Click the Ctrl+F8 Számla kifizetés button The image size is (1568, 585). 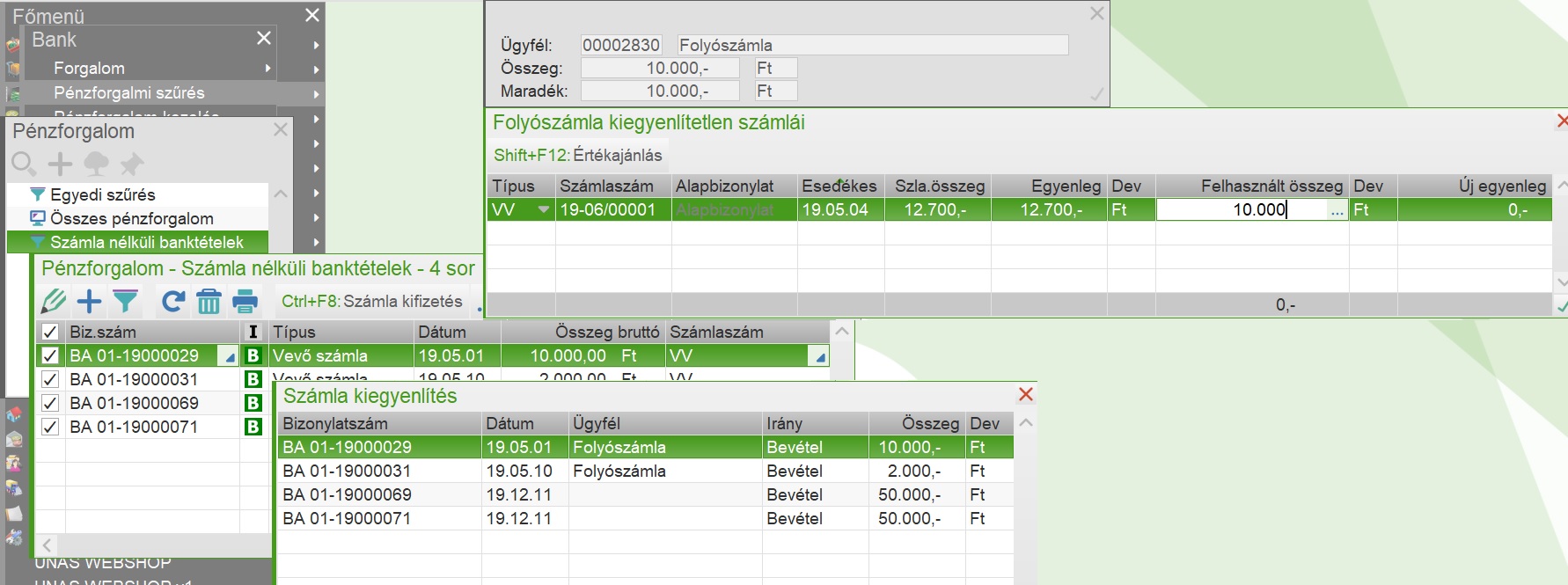371,302
